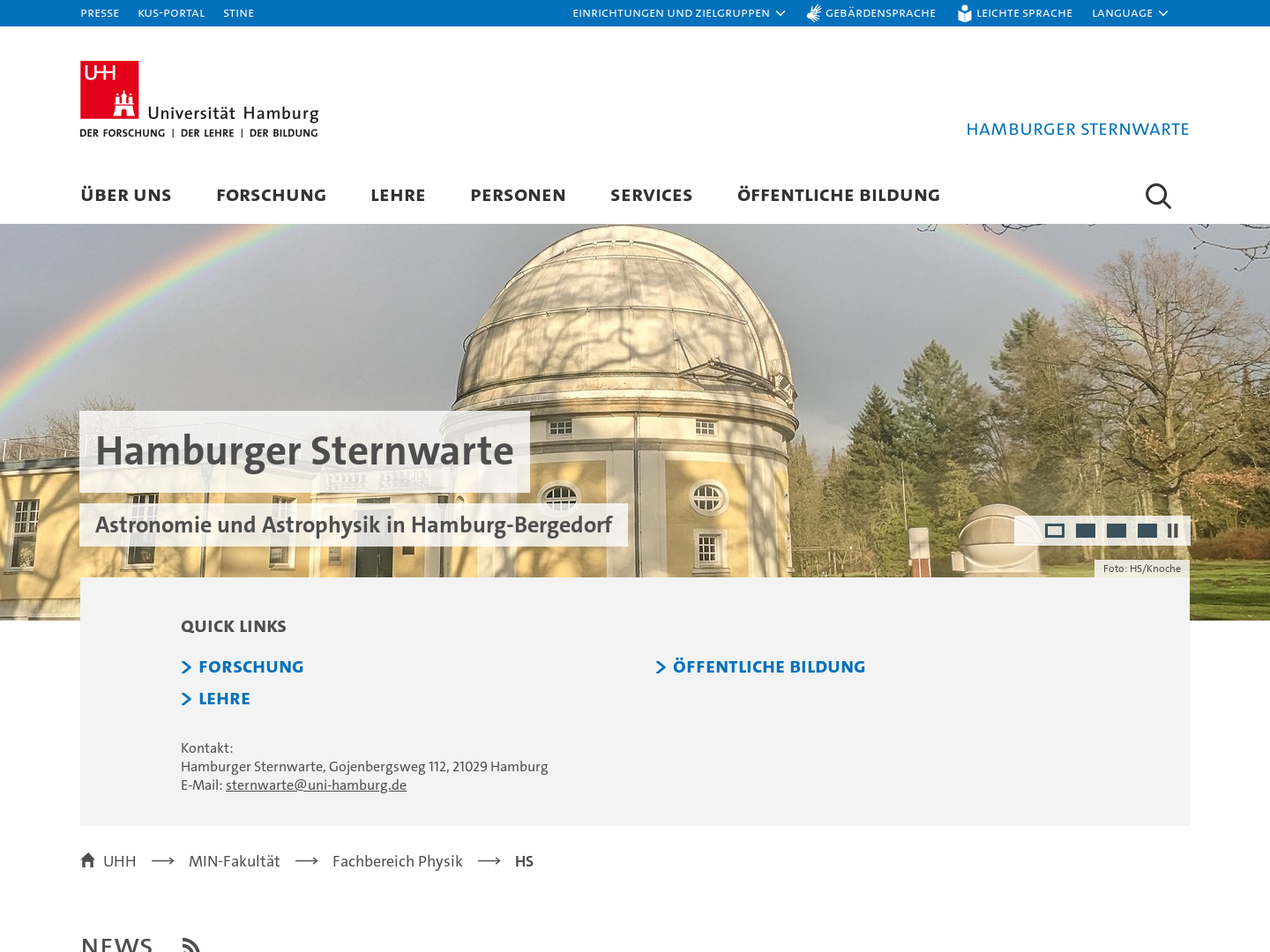Open the Öffentliche Bildung main menu item

click(839, 195)
